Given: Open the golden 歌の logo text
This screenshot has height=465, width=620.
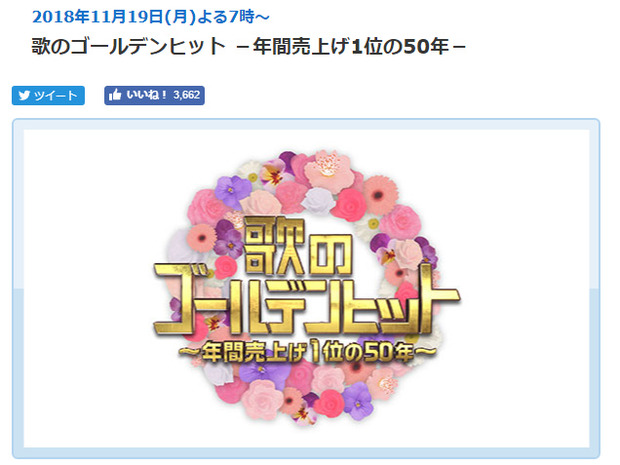Looking at the screenshot, I should click(x=298, y=246).
